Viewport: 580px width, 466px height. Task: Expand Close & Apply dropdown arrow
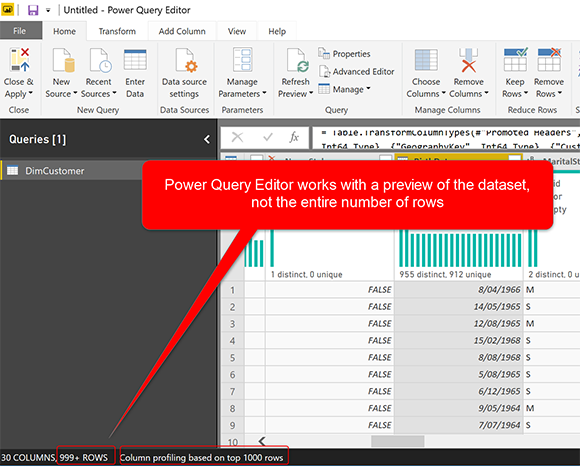(31, 93)
